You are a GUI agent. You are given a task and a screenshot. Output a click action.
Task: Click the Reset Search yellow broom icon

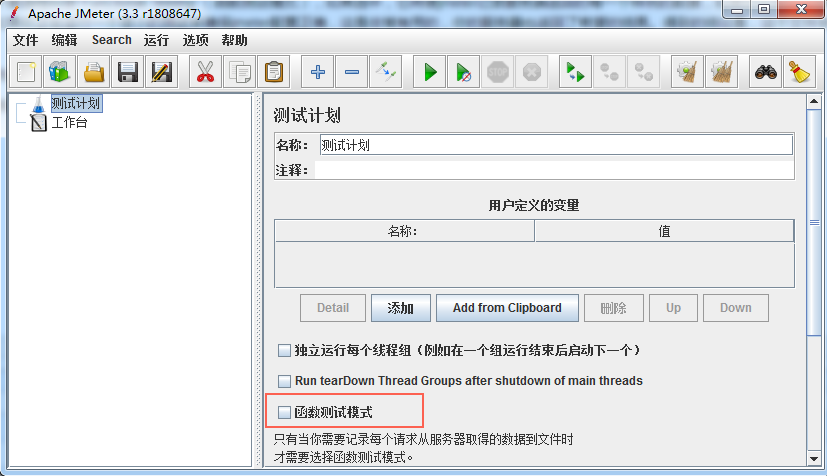pyautogui.click(x=800, y=72)
